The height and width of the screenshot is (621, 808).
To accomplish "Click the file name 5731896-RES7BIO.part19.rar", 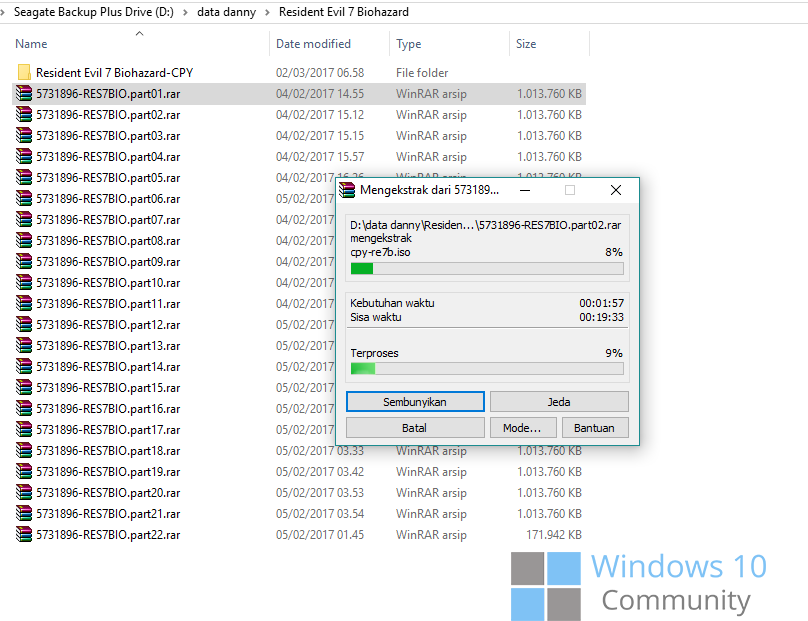I will pos(108,472).
